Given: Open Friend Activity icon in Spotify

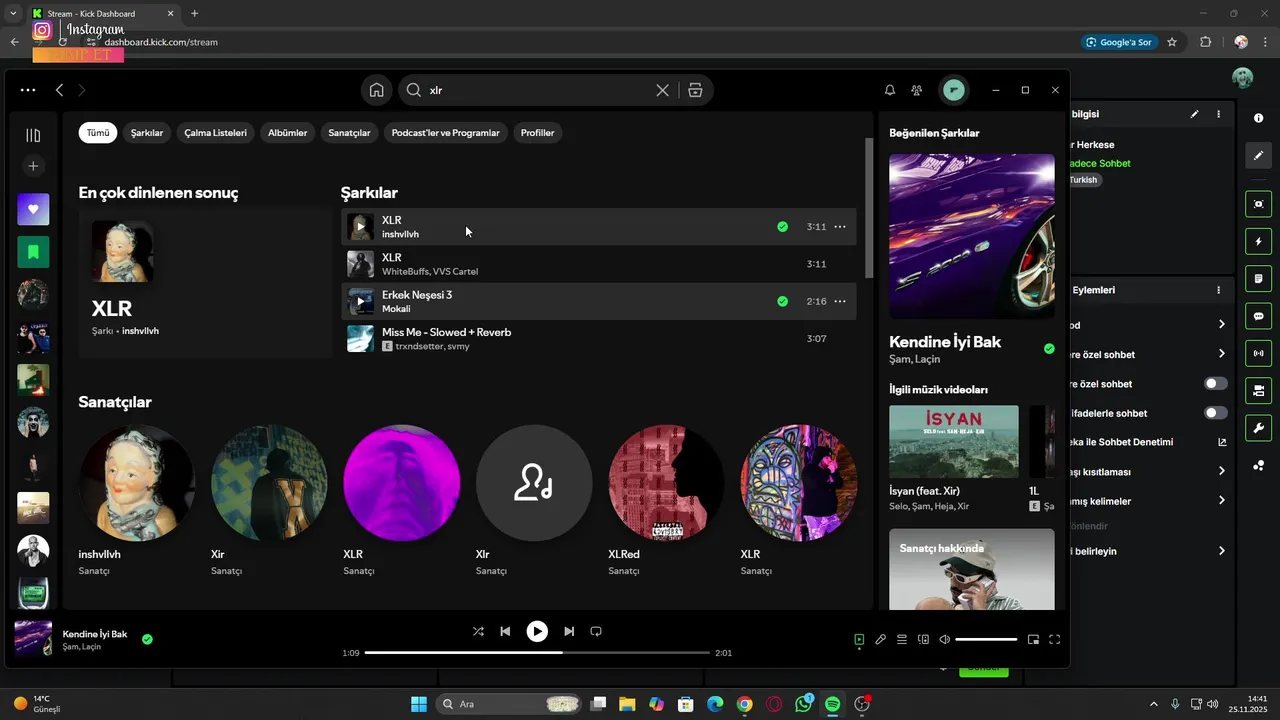Looking at the screenshot, I should [x=917, y=90].
